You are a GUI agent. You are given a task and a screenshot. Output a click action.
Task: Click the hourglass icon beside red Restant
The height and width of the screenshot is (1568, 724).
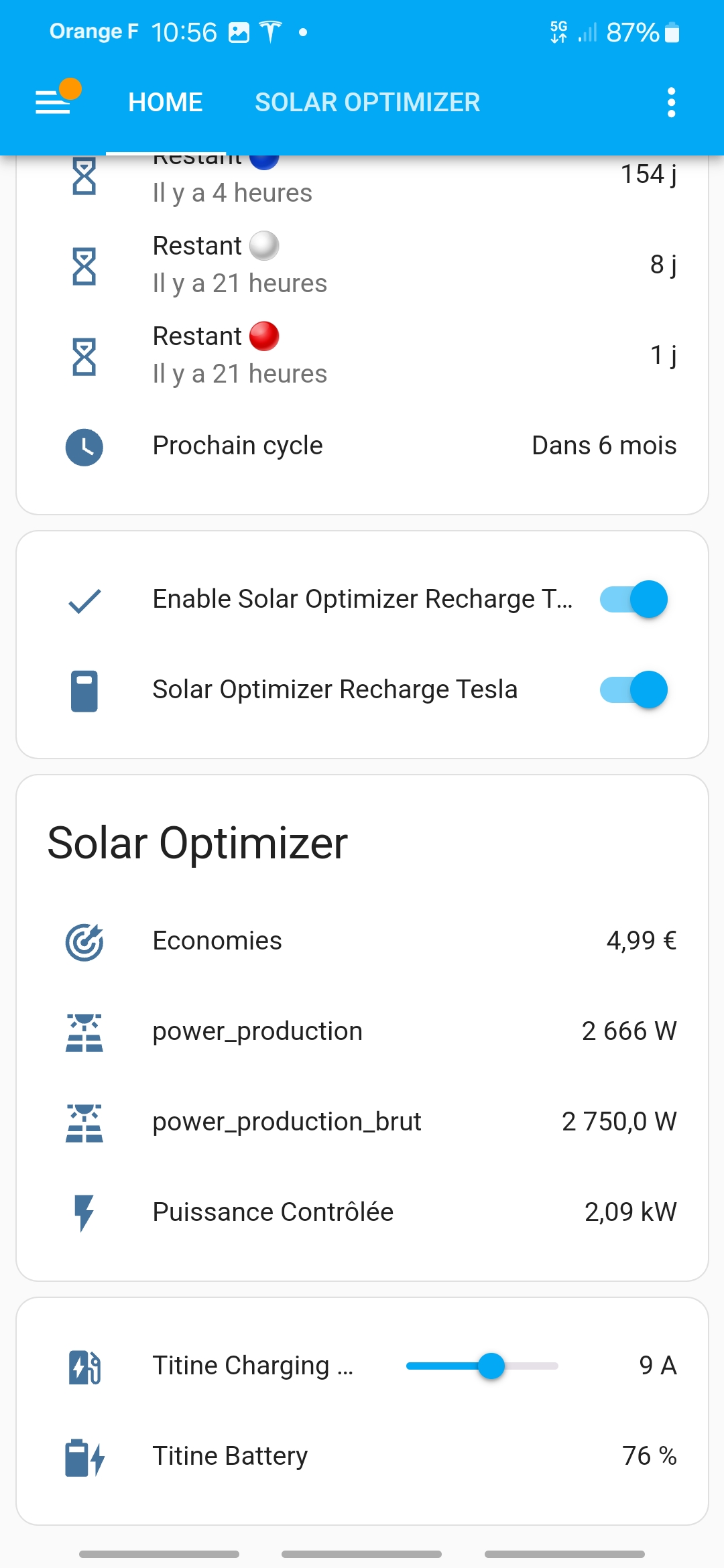click(x=84, y=356)
